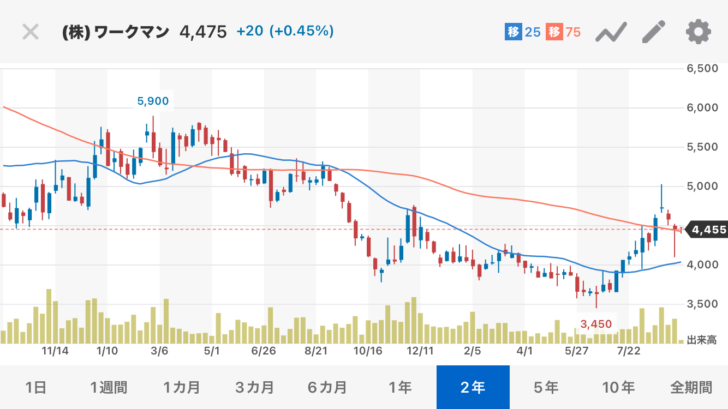Choose the 6カ月 period

[327, 387]
